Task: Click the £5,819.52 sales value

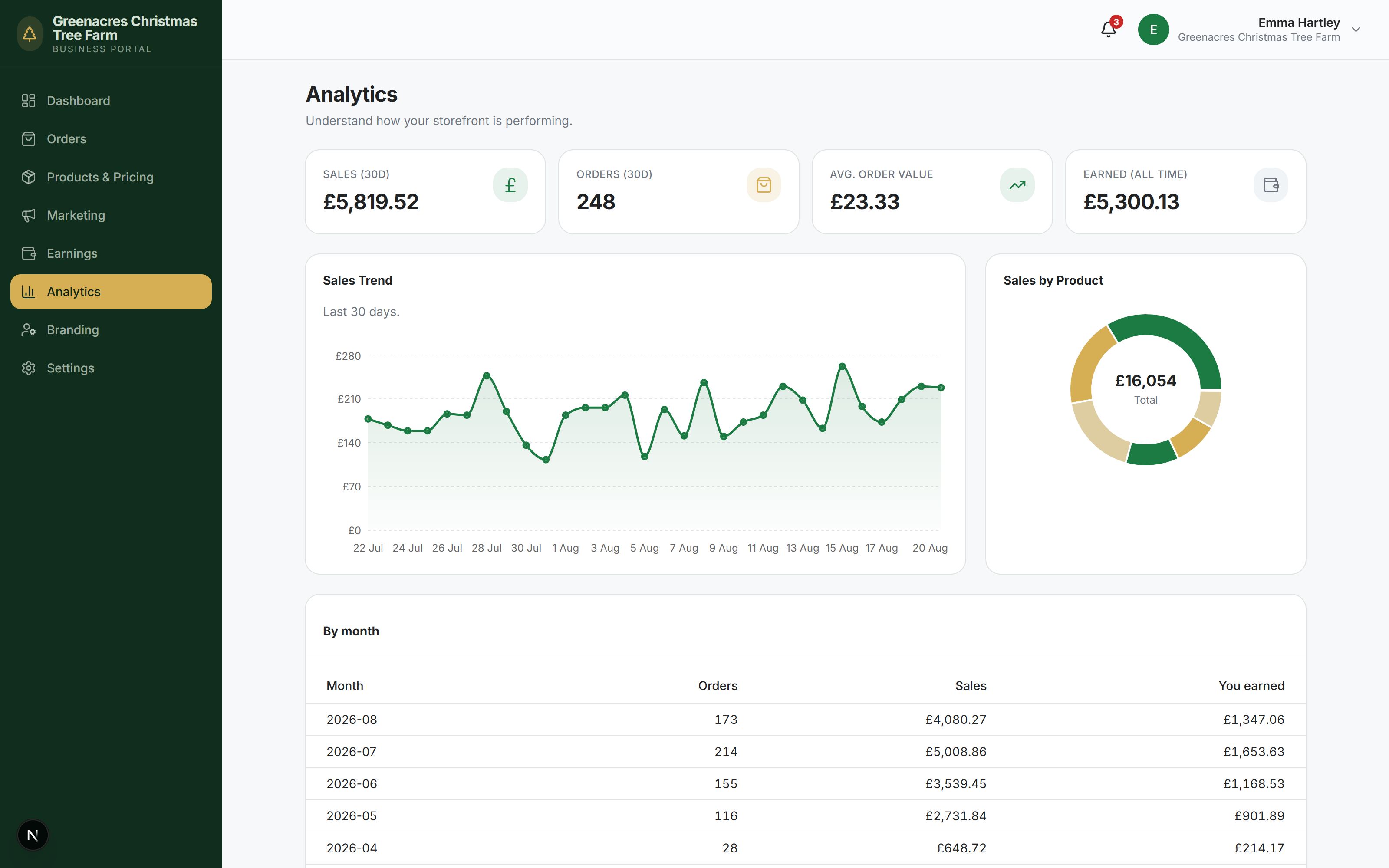Action: point(371,202)
